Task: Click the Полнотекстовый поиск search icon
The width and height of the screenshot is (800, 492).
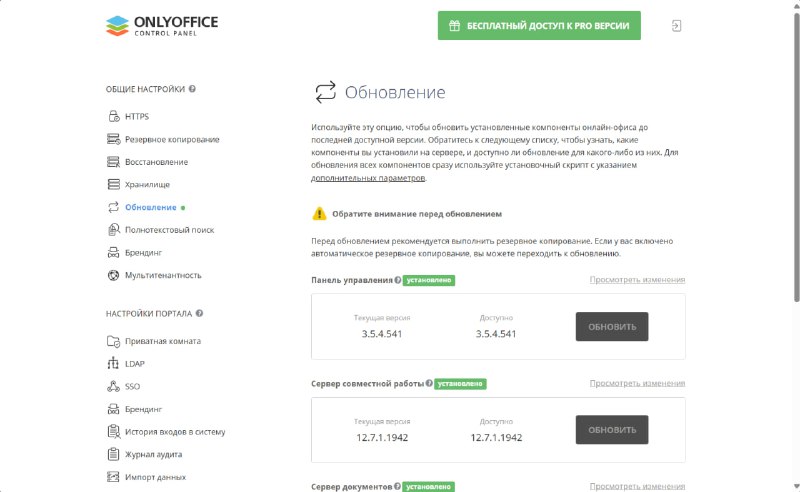Action: [113, 230]
